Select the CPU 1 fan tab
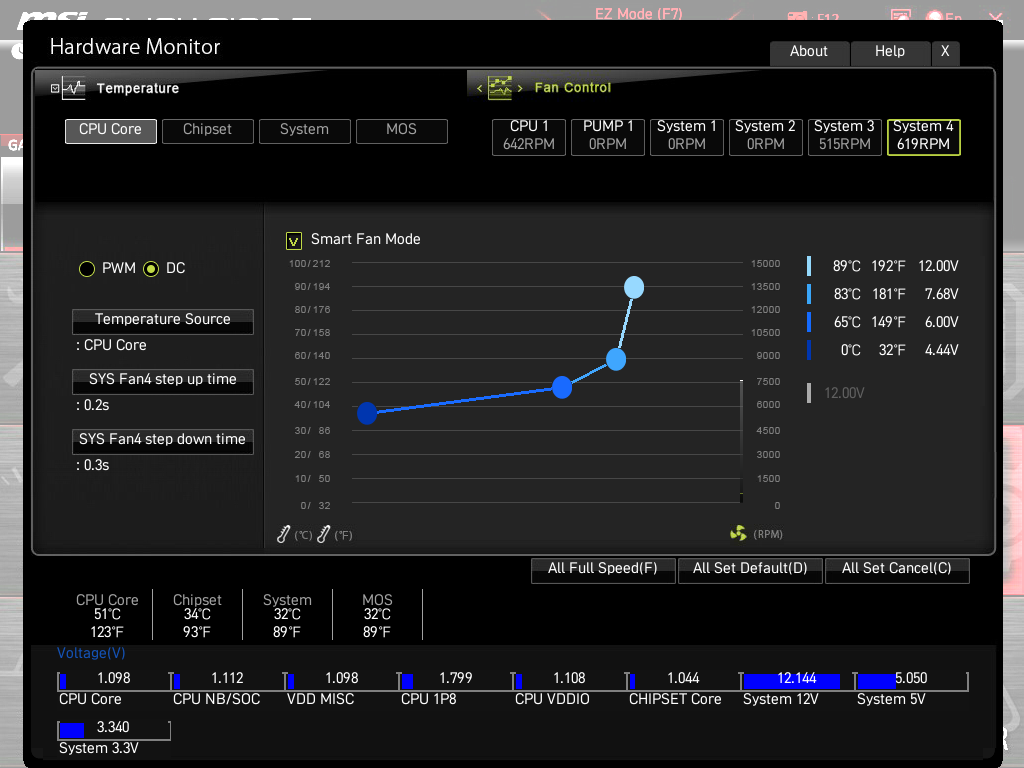 click(x=528, y=136)
